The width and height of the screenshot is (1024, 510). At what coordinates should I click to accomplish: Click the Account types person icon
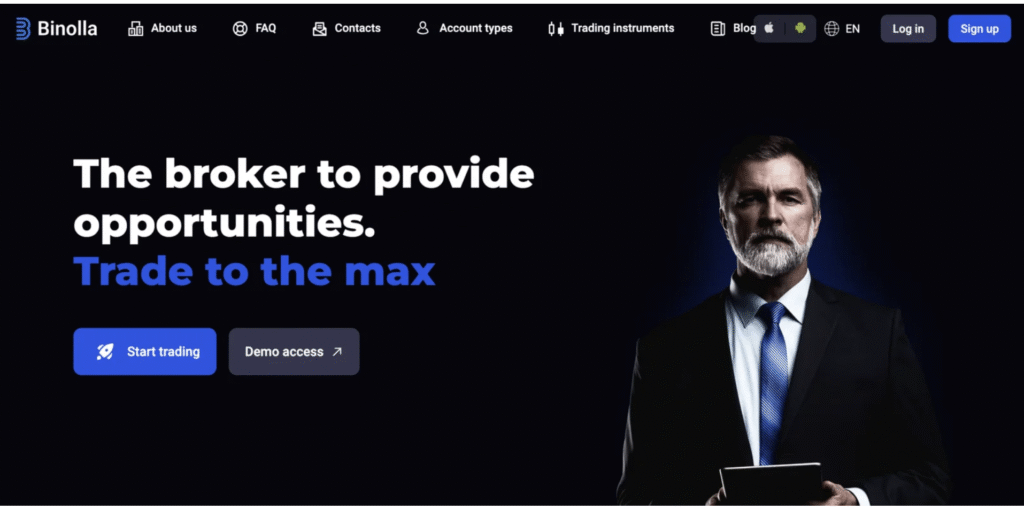coord(423,28)
